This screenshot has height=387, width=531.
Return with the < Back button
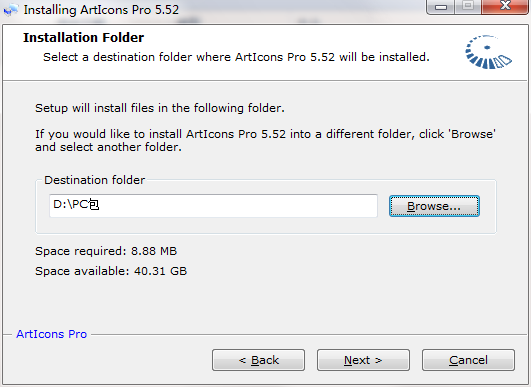coord(258,360)
